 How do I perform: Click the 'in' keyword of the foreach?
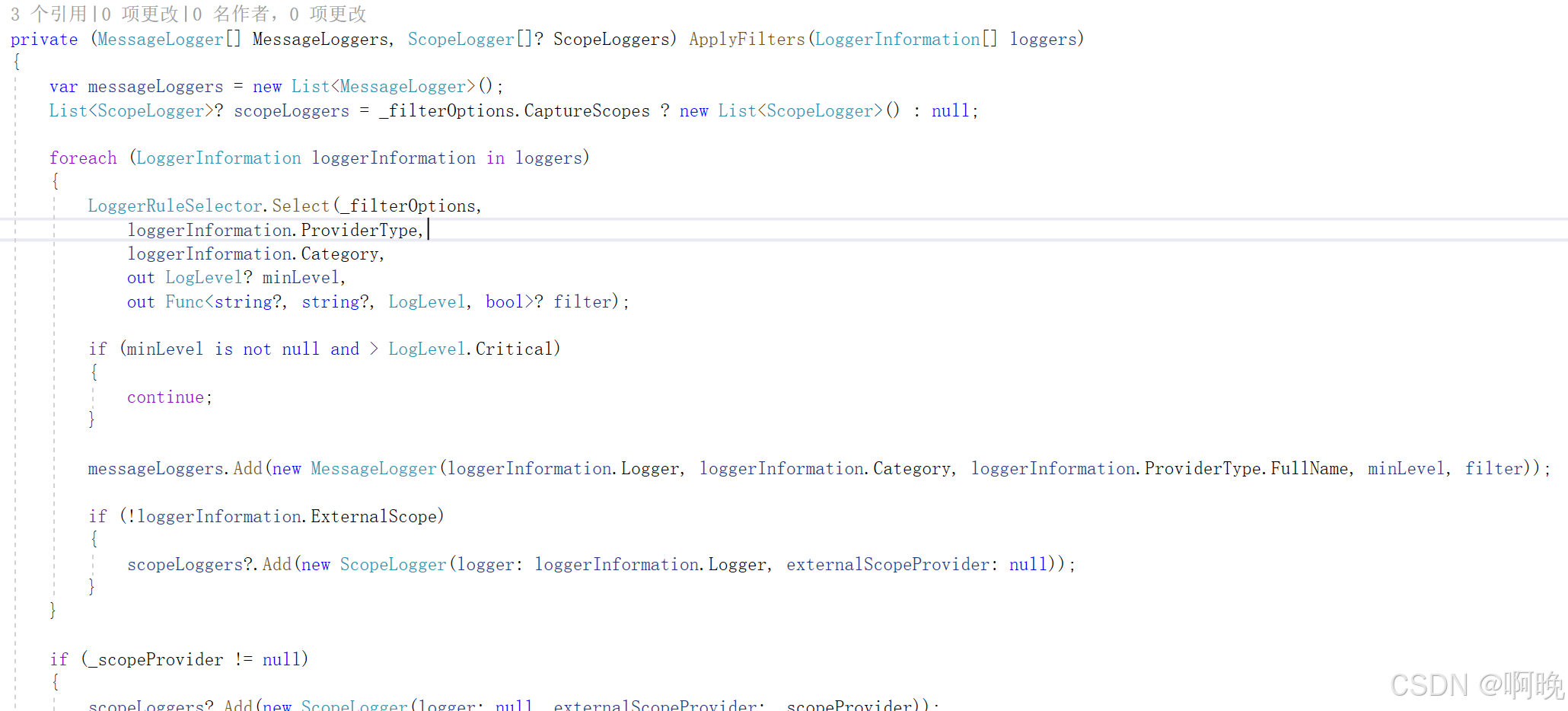[496, 158]
